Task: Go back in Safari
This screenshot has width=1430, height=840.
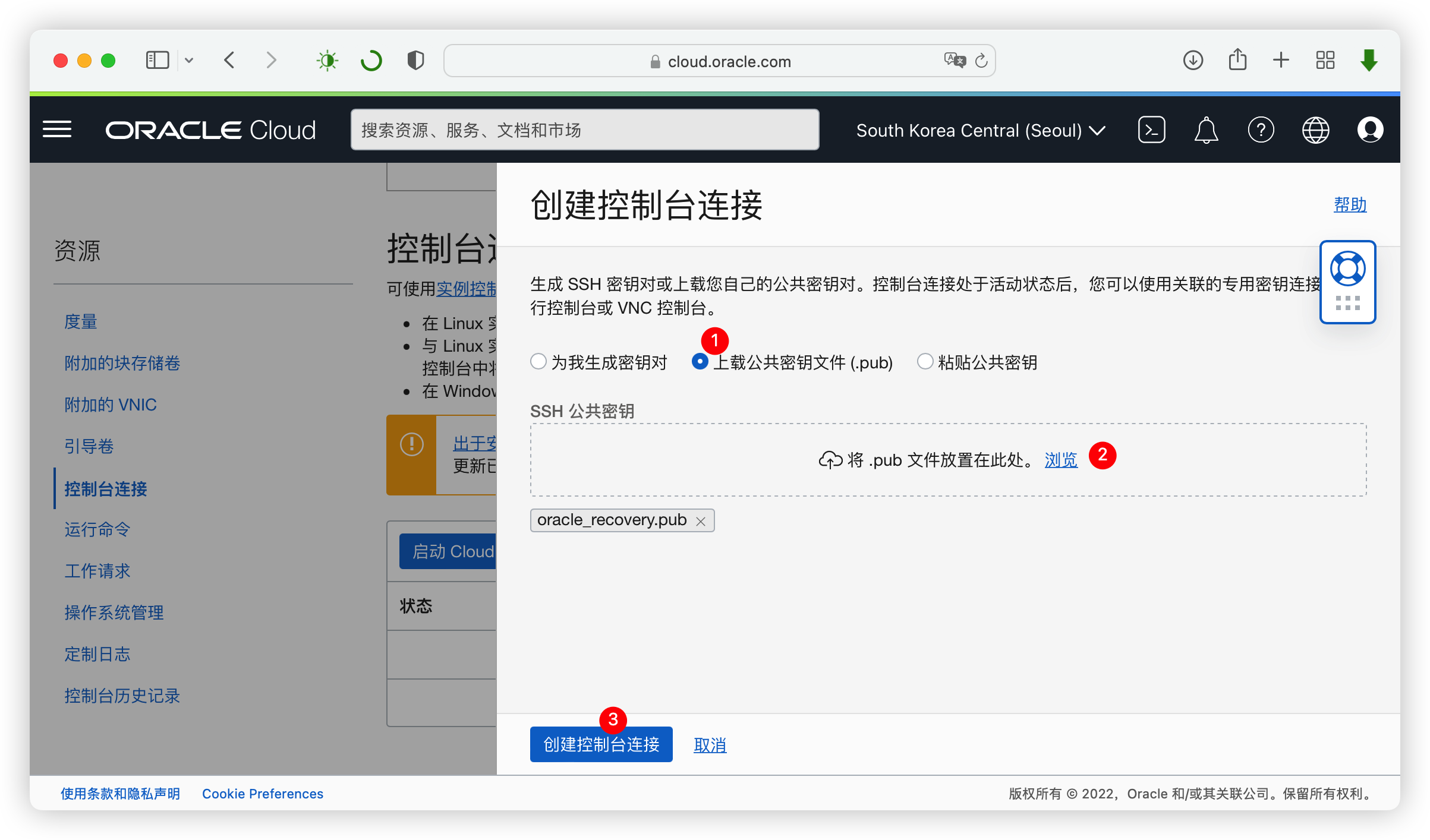Action: click(229, 60)
